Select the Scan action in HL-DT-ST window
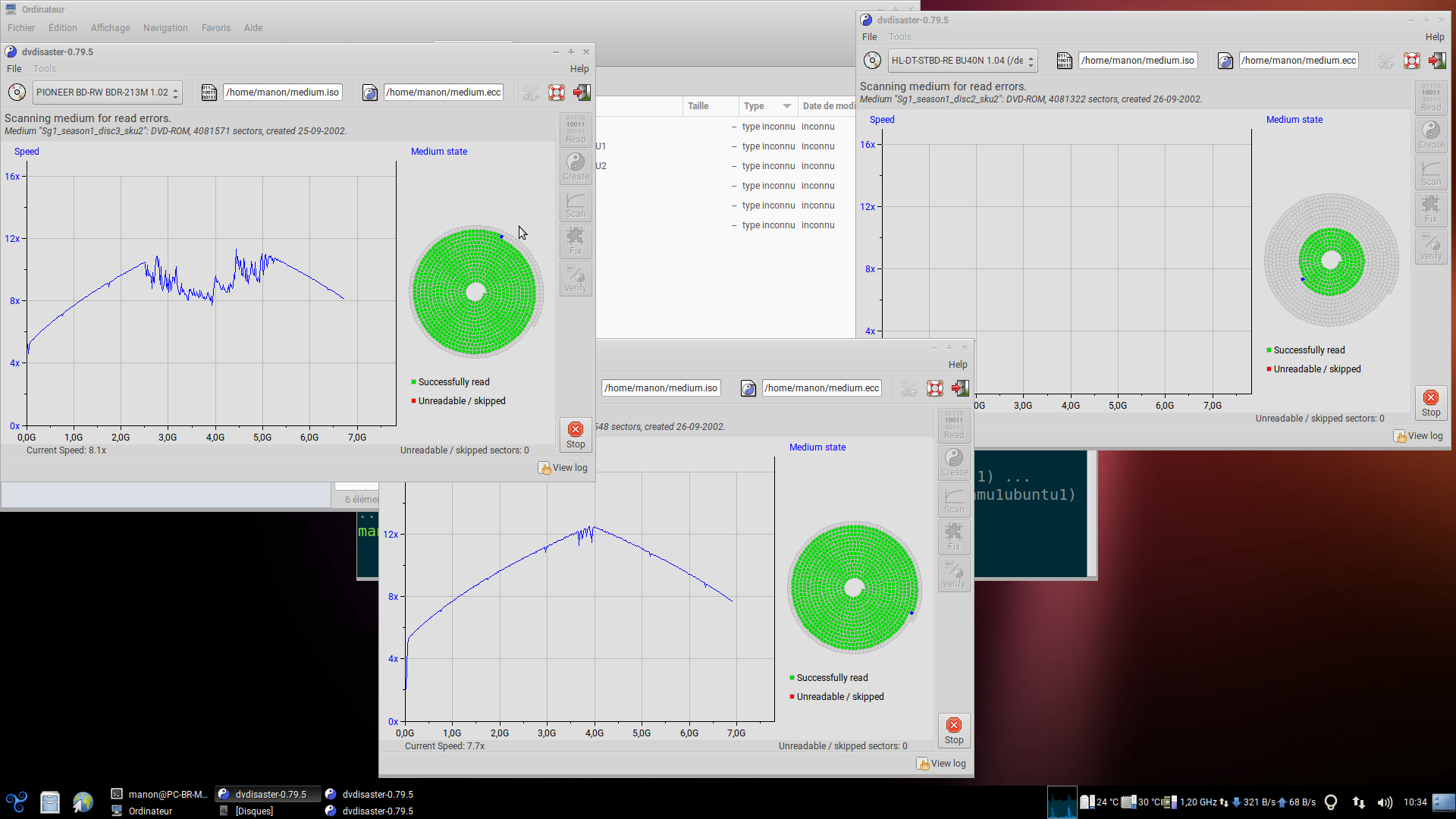The width and height of the screenshot is (1456, 819). pos(1431,173)
